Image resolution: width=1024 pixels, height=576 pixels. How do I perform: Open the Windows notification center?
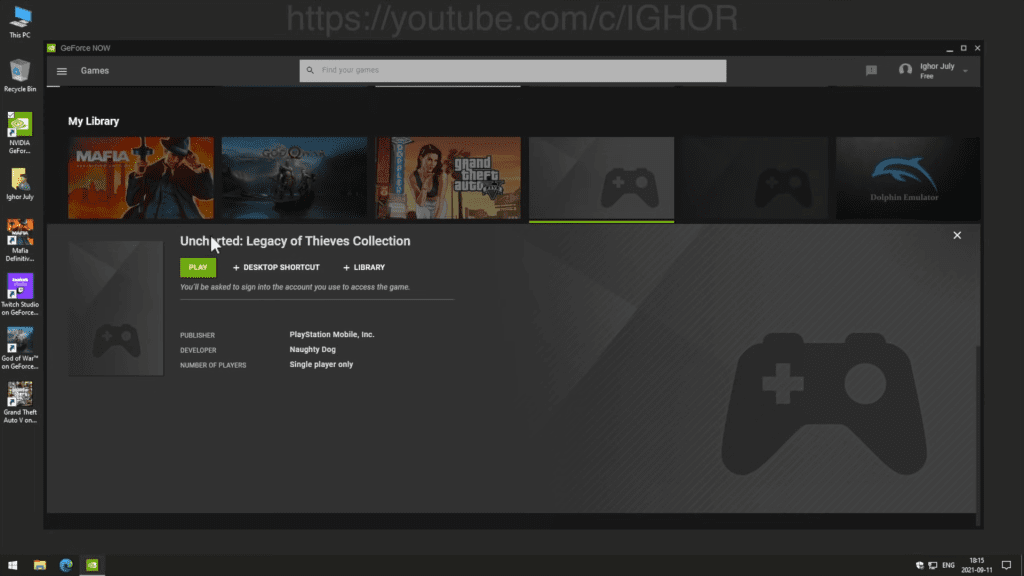(1006, 565)
